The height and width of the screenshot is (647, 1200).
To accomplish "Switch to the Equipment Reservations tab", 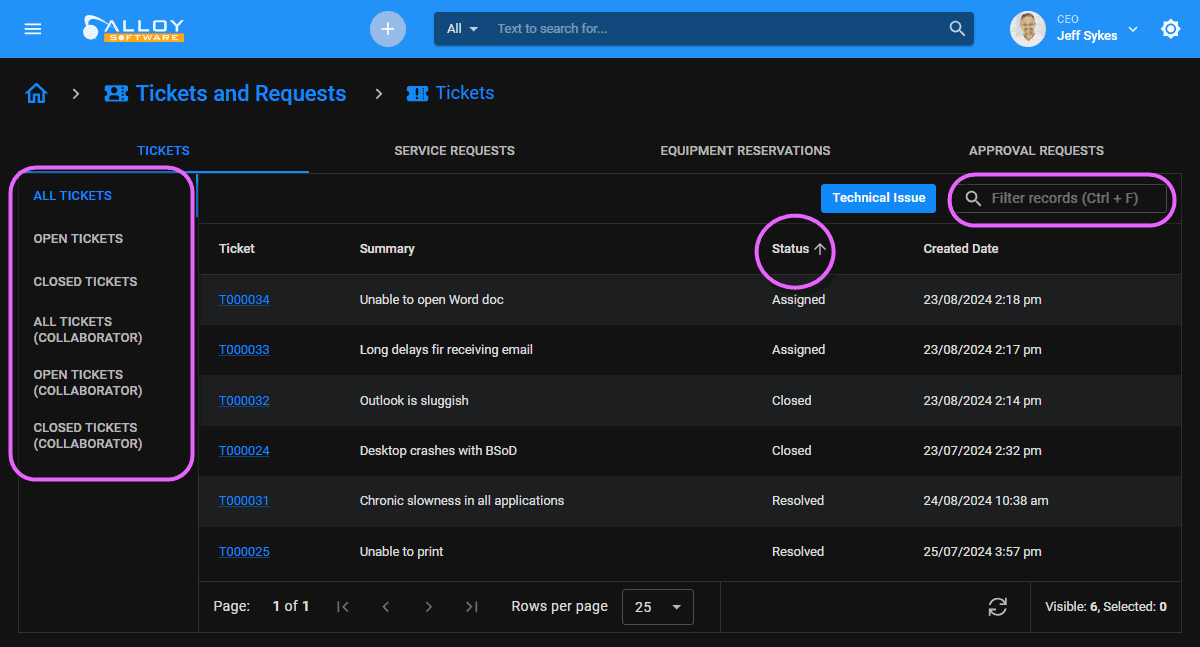I will [x=745, y=151].
